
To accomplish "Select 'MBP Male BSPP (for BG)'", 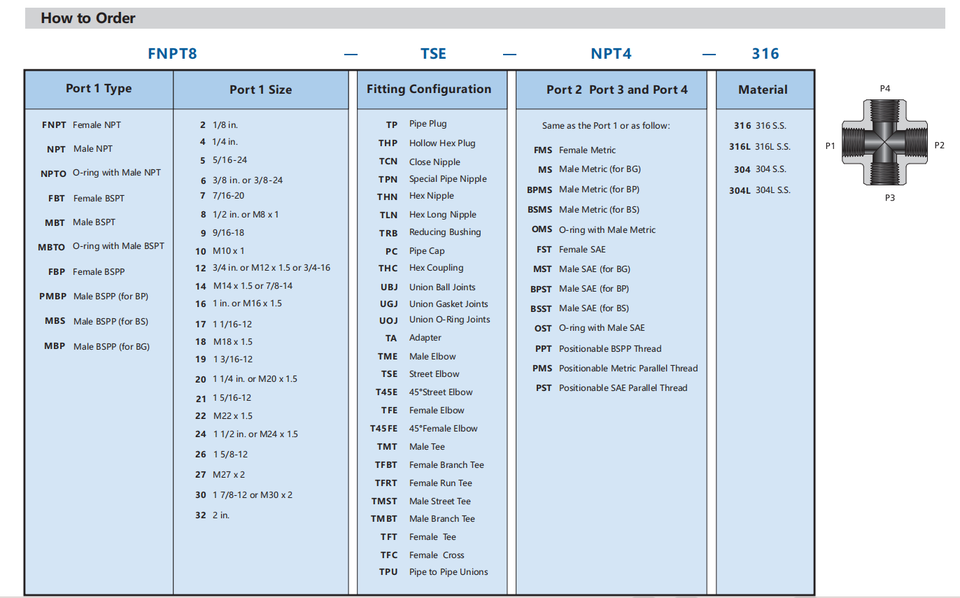I will [x=97, y=346].
